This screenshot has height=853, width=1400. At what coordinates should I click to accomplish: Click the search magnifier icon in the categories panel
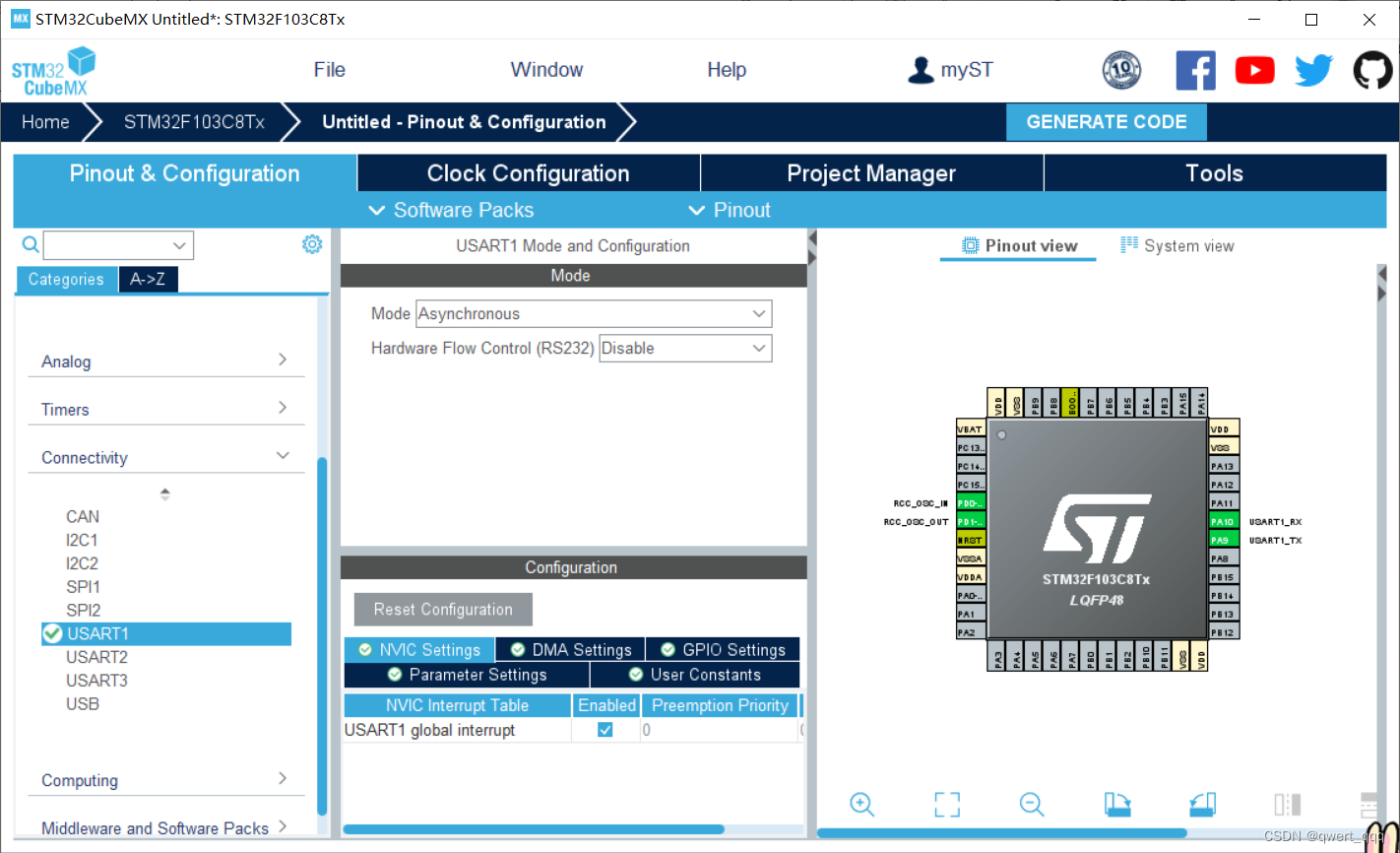point(31,244)
